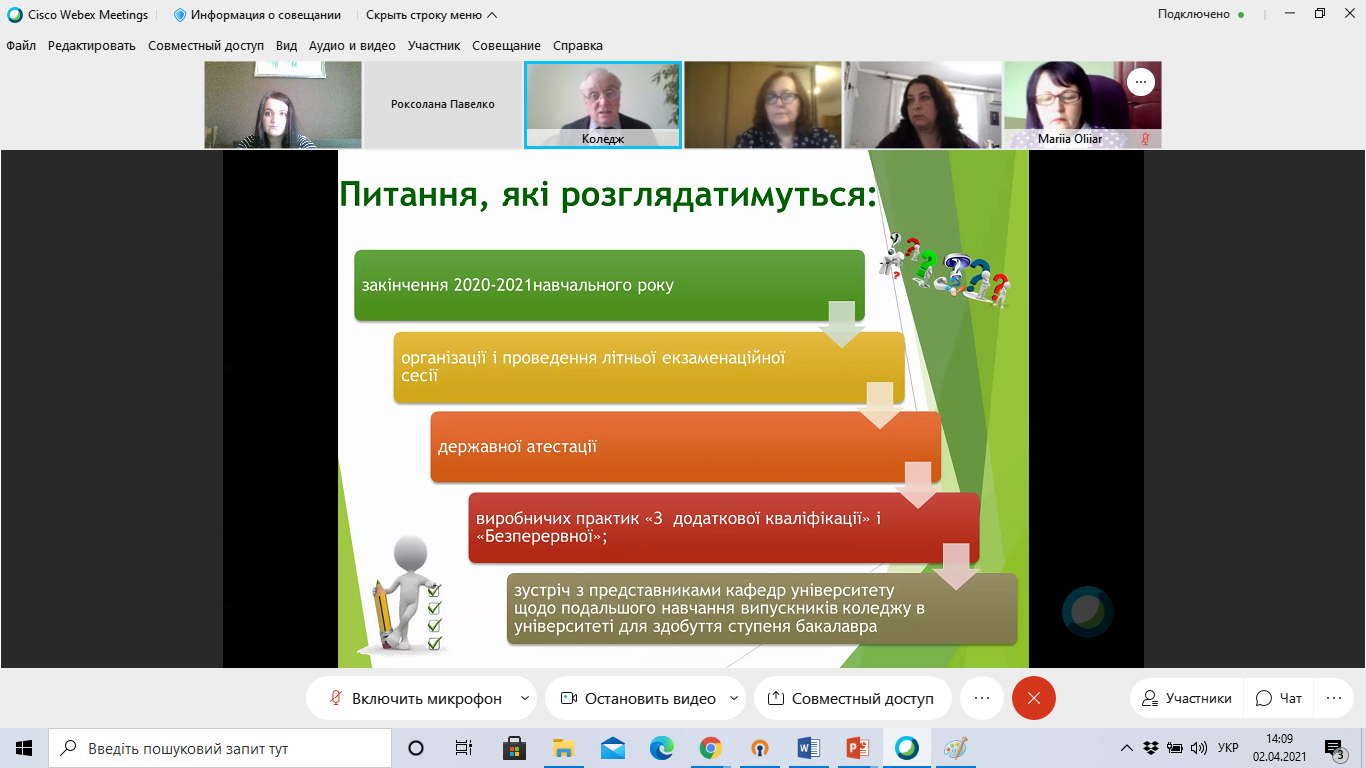Viewport: 1366px width, 768px height.
Task: Open the Webex icon in the taskbar
Action: tap(907, 748)
